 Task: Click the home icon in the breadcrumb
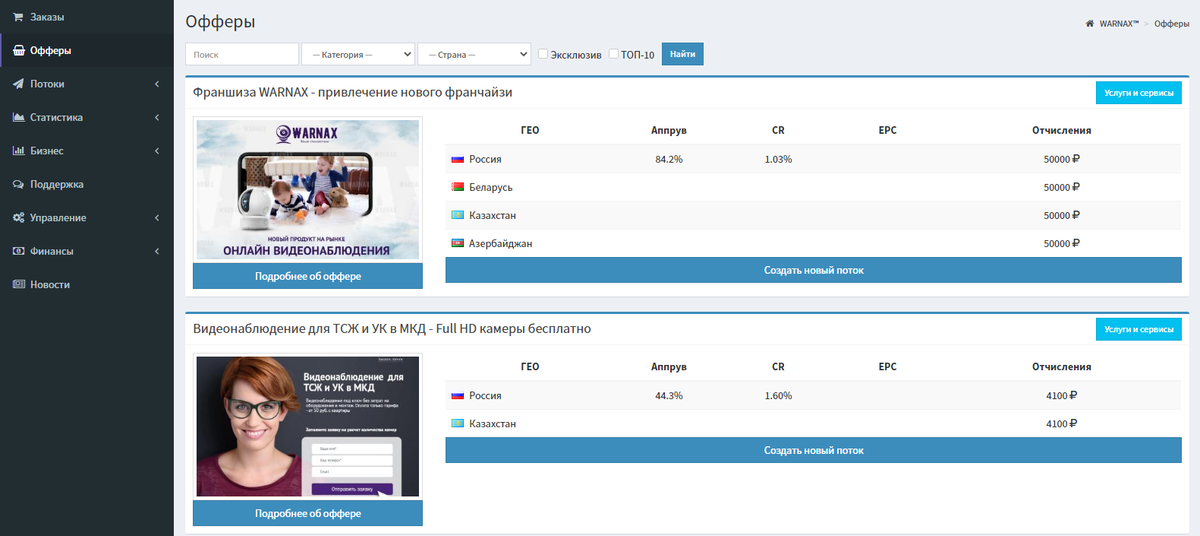[x=1089, y=23]
